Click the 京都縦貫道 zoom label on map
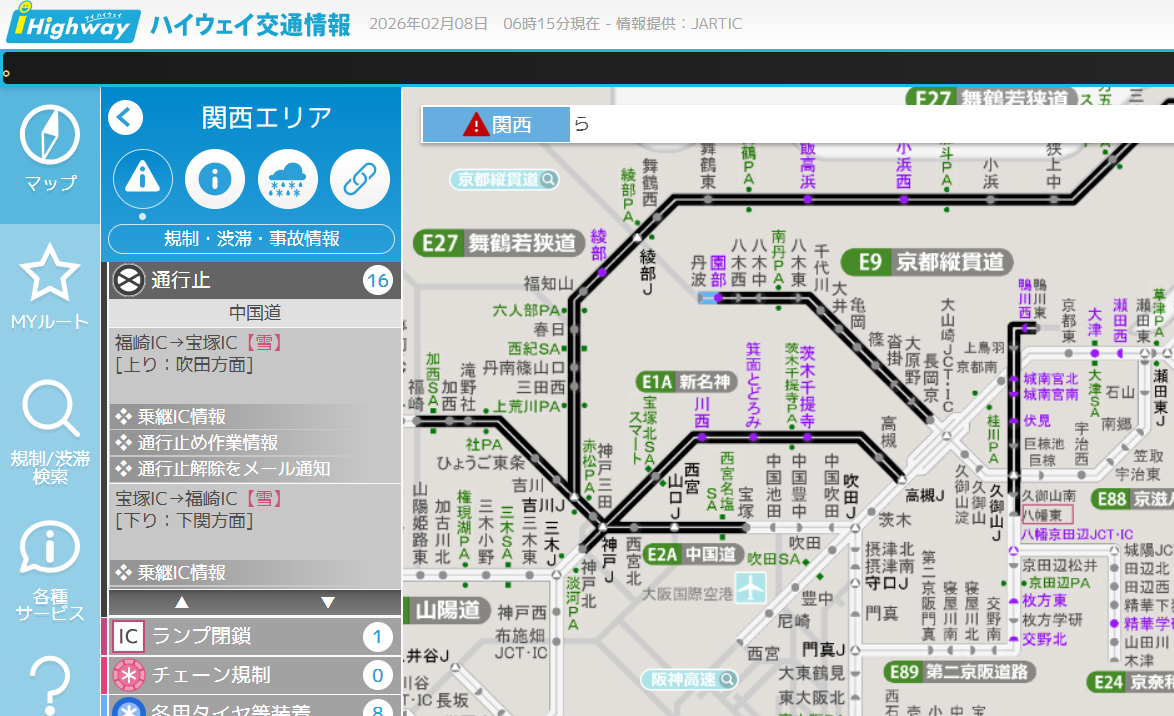 coord(504,180)
